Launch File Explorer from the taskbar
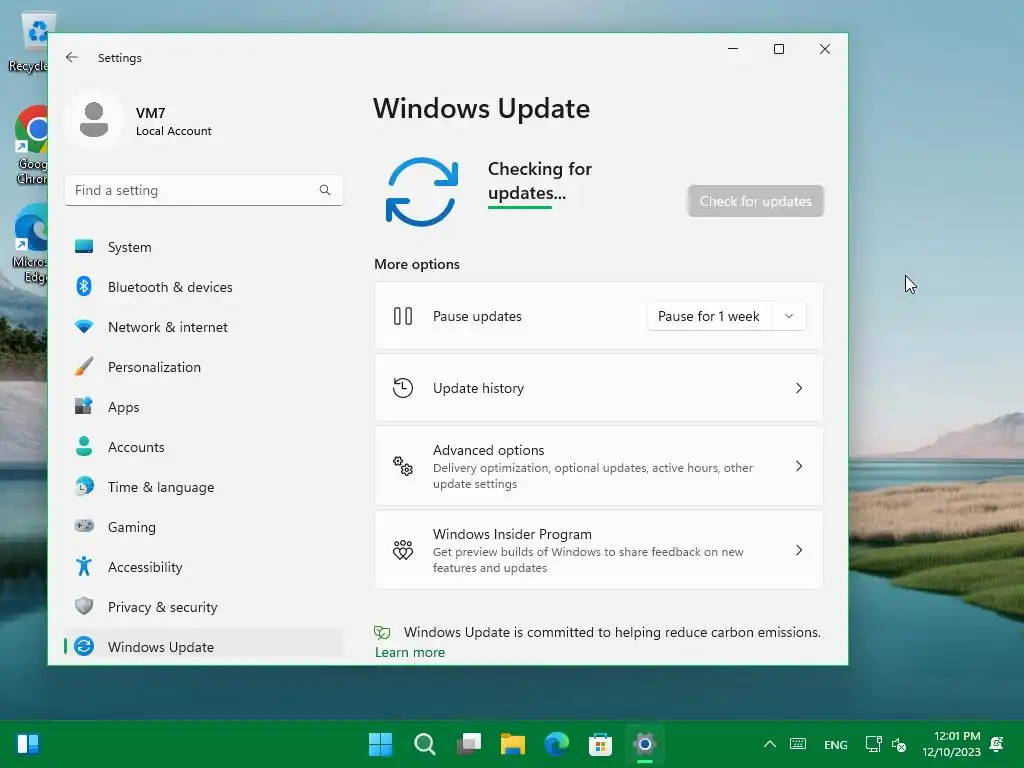The width and height of the screenshot is (1024, 768). click(x=513, y=744)
